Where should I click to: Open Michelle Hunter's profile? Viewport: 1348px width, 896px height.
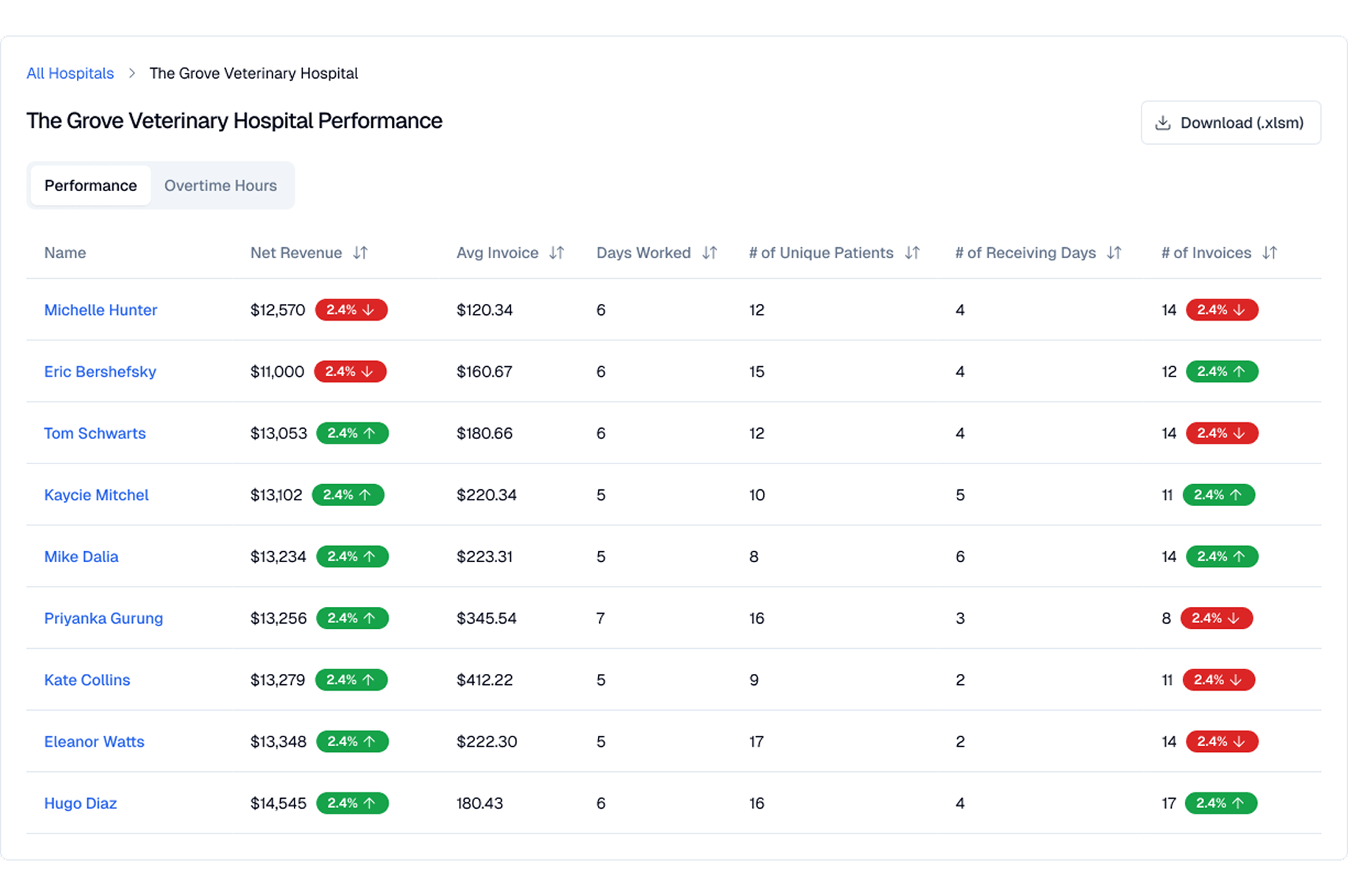[100, 310]
